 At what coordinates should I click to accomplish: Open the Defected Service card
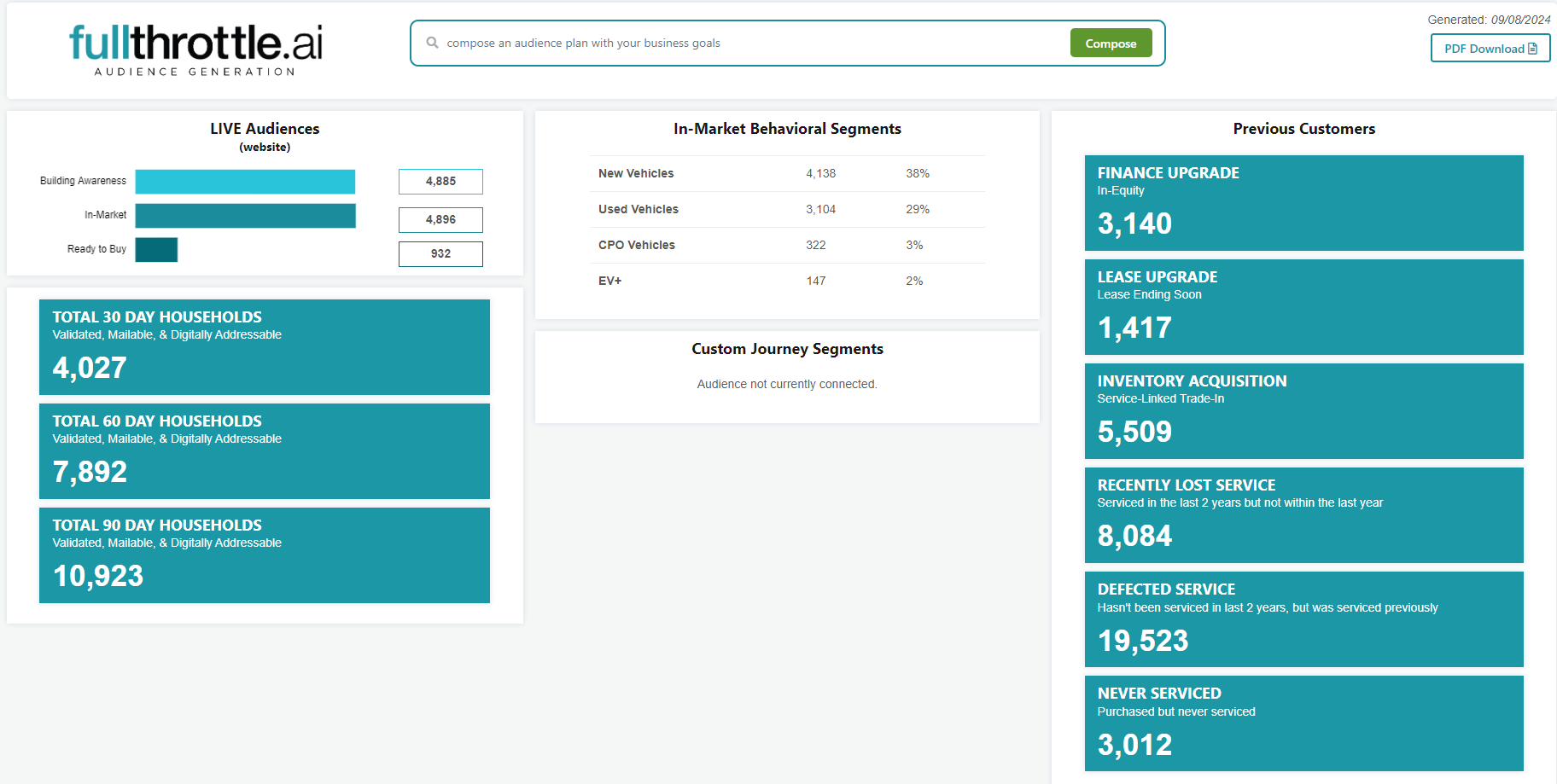[x=1303, y=619]
